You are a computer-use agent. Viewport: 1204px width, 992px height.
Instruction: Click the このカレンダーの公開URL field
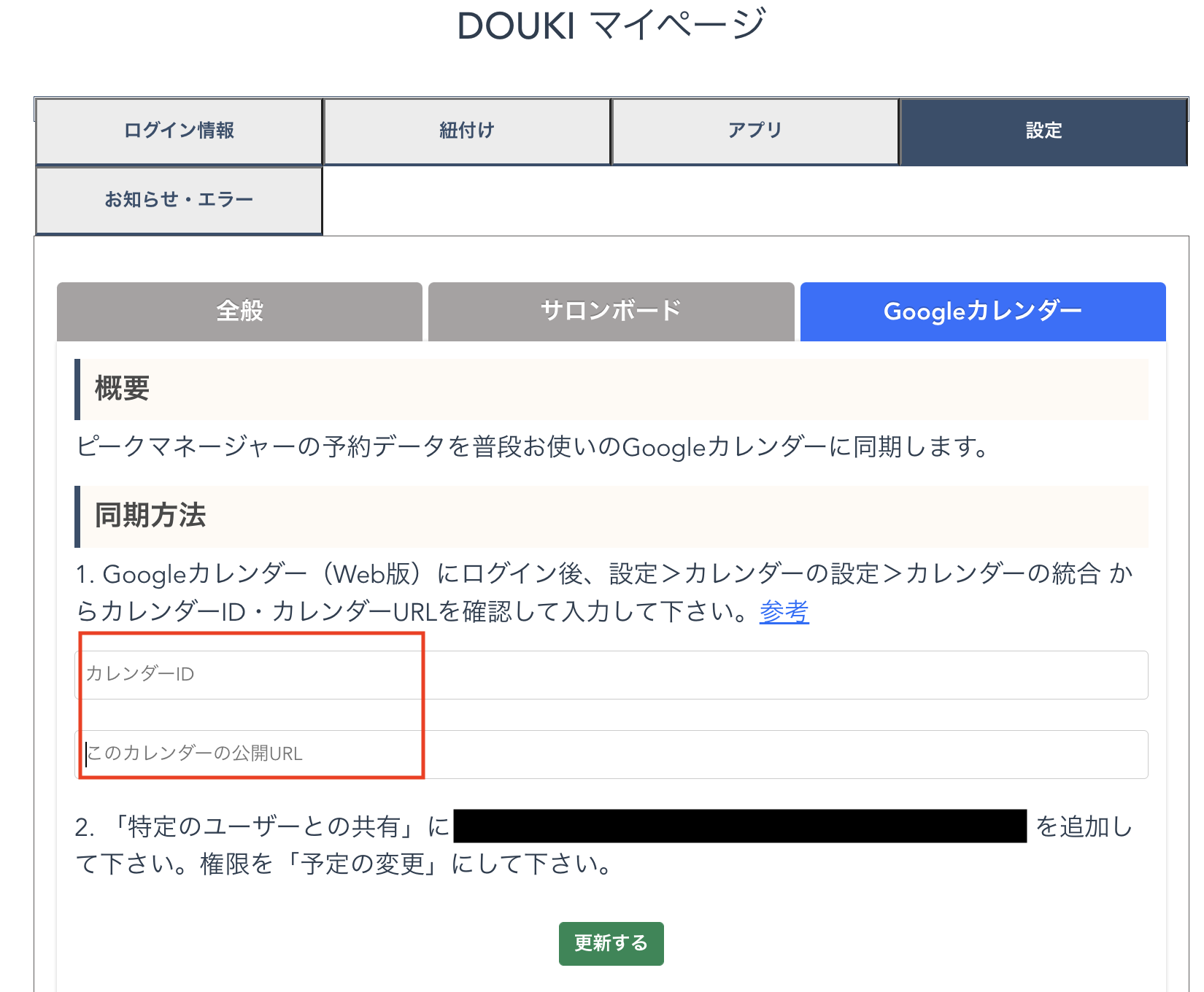(611, 754)
